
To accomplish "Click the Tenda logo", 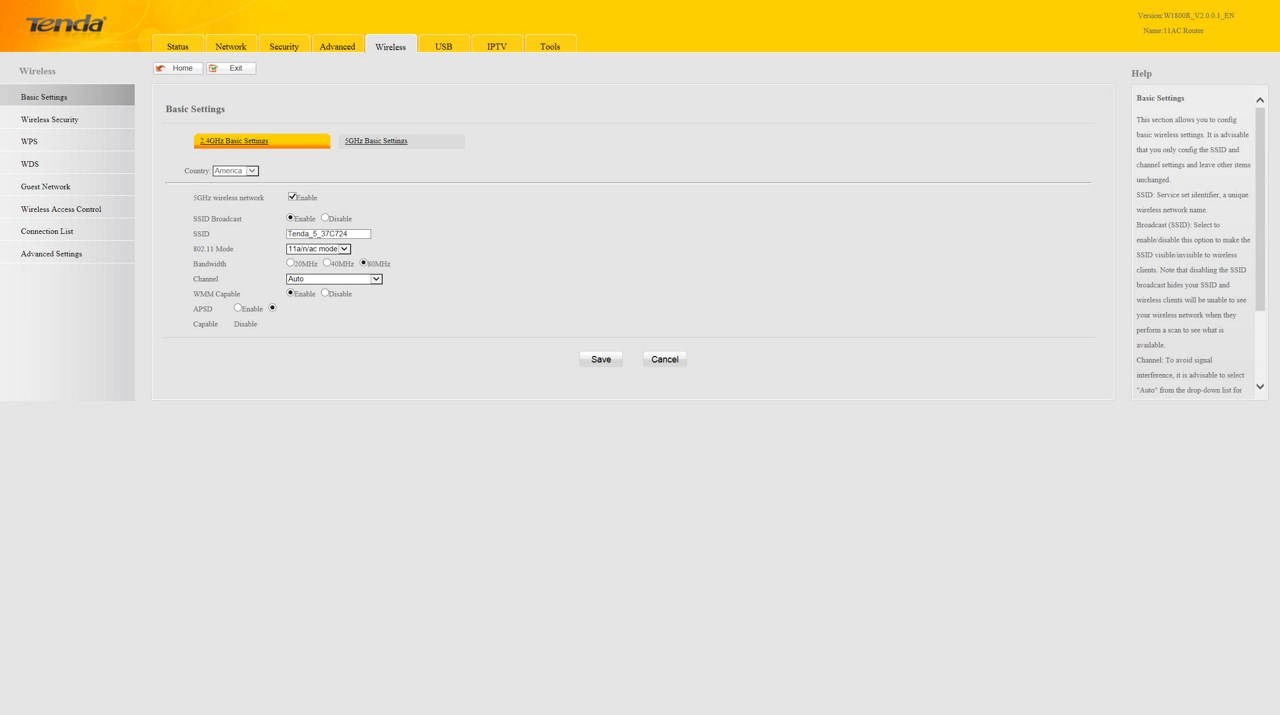I will pos(65,24).
